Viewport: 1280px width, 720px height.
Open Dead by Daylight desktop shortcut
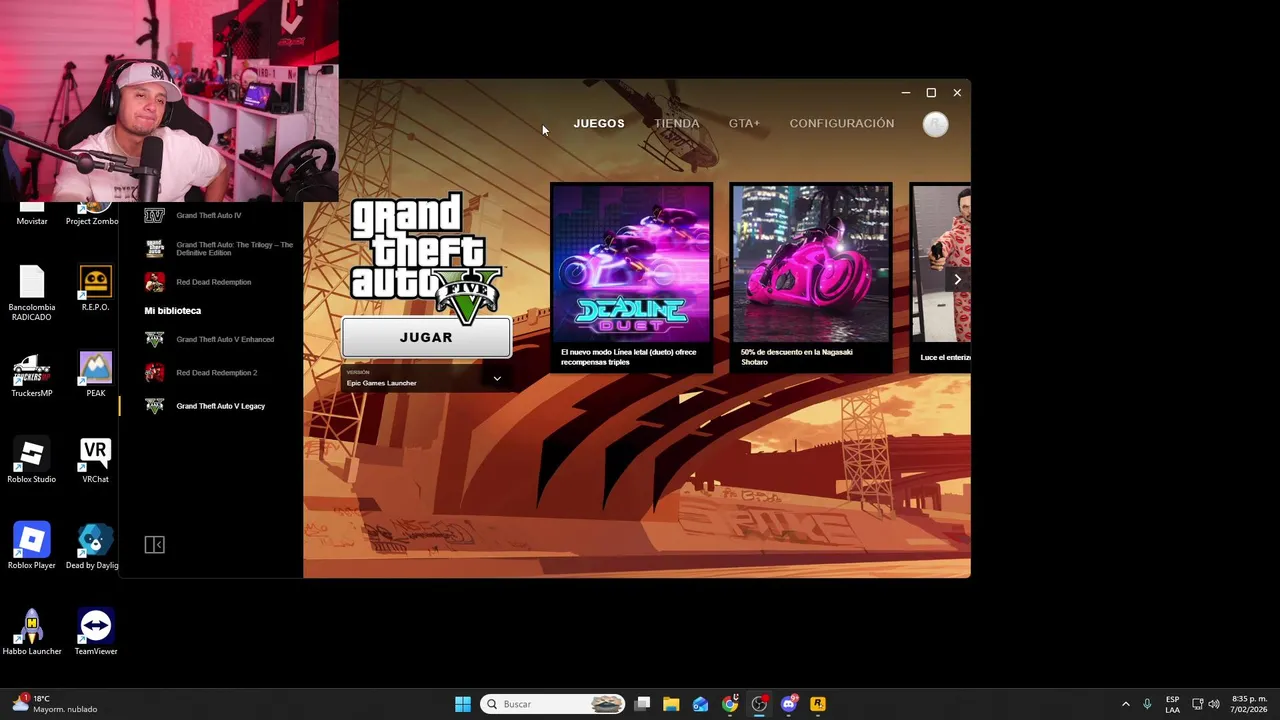click(95, 548)
